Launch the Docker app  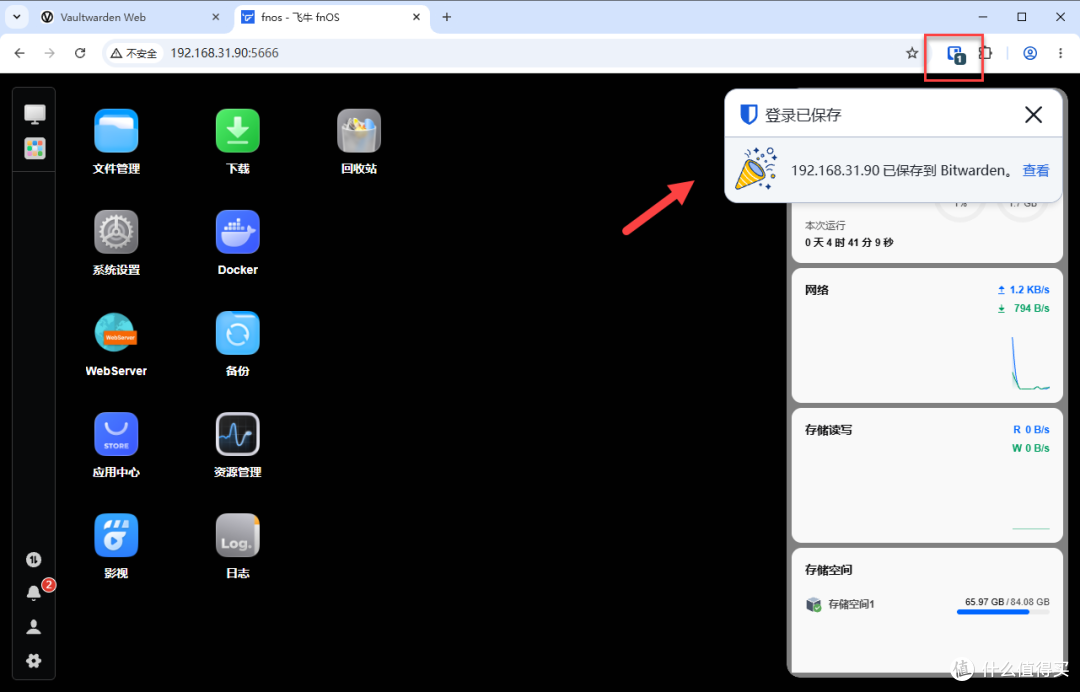pos(238,232)
